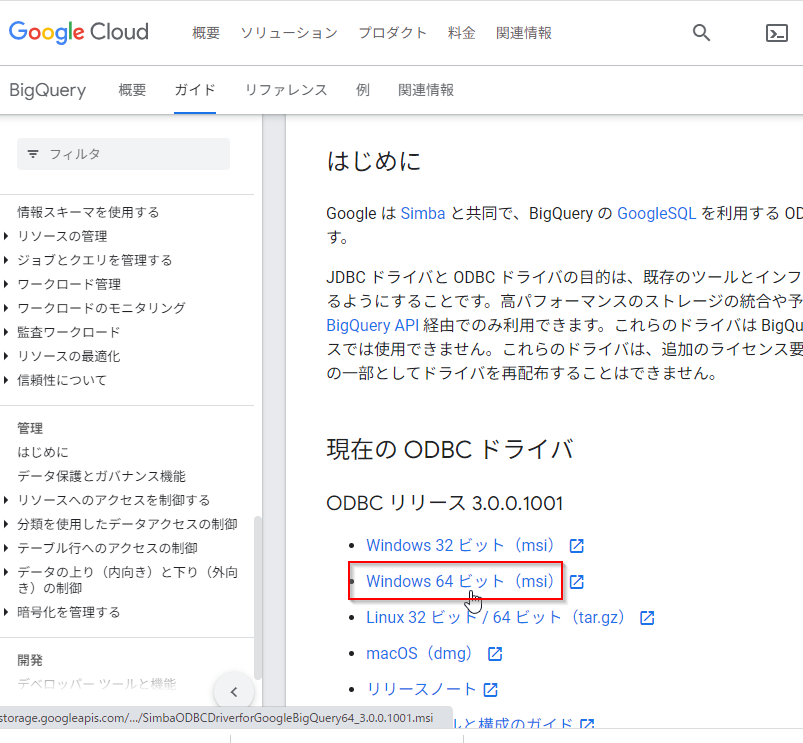
Task: Click the はじめに page heading
Action: tap(374, 161)
